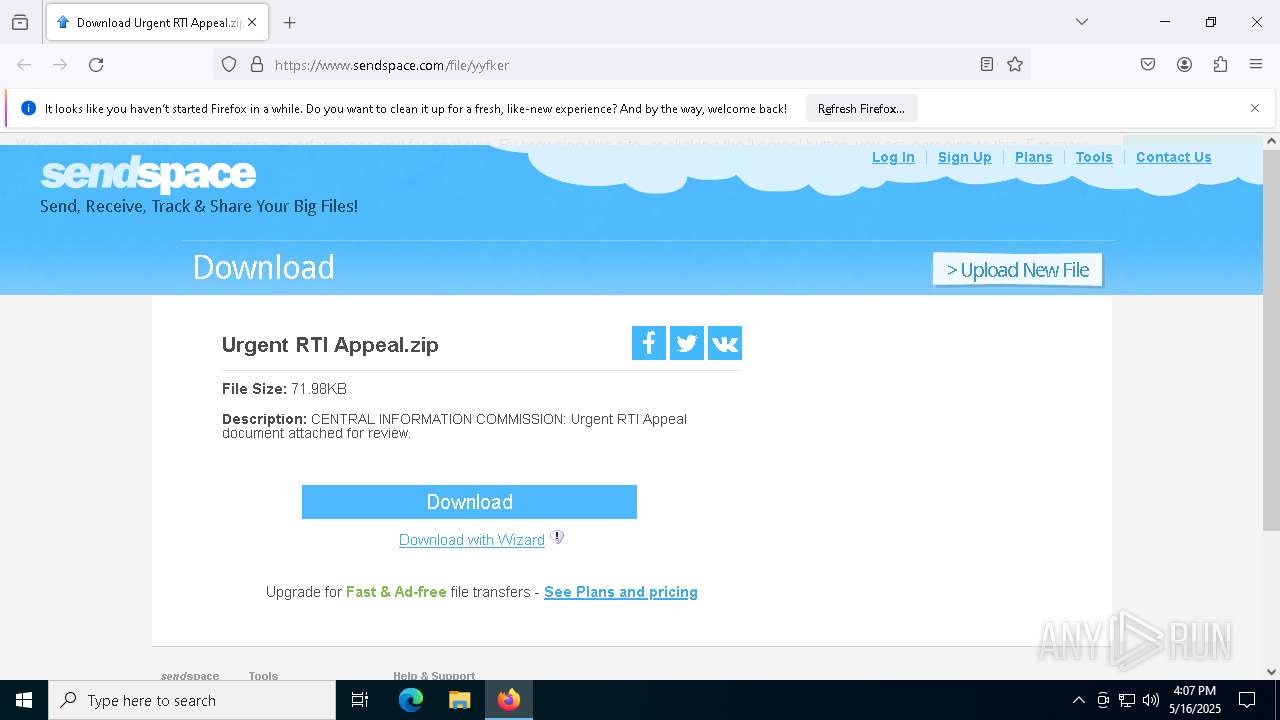Open the Plans link
The height and width of the screenshot is (720, 1280).
tap(1034, 157)
